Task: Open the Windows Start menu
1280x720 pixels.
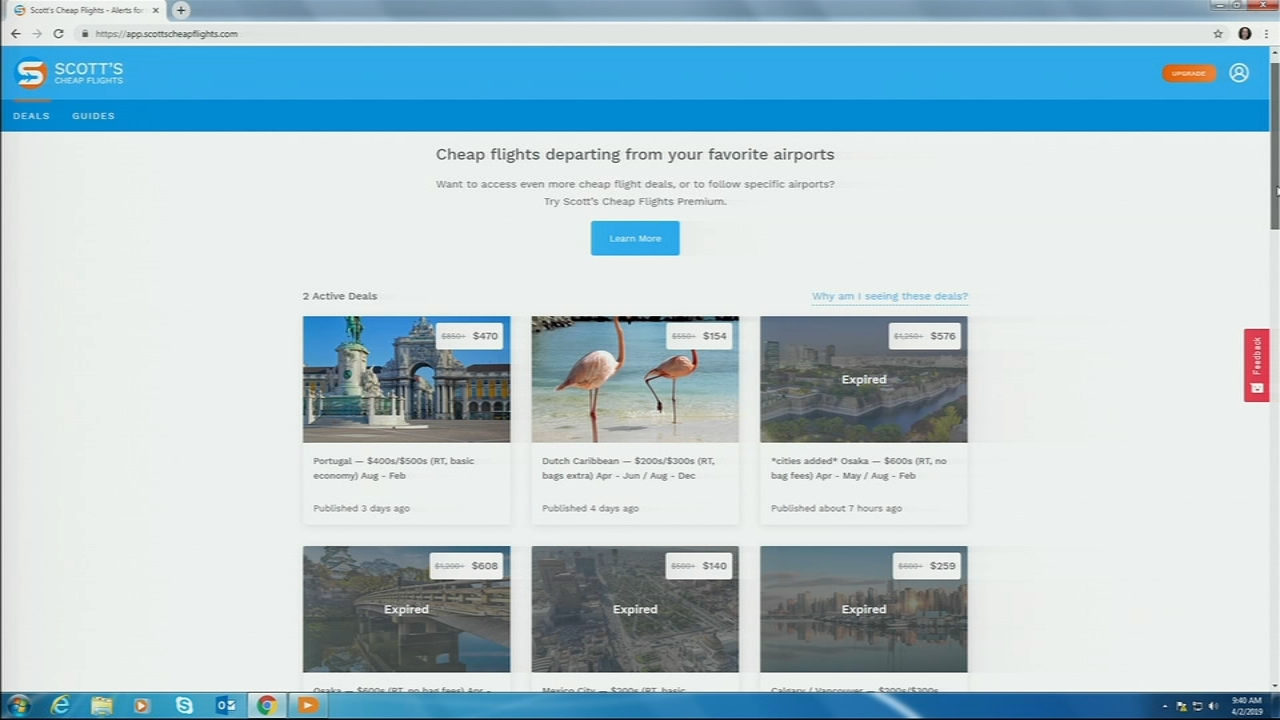Action: pyautogui.click(x=18, y=706)
